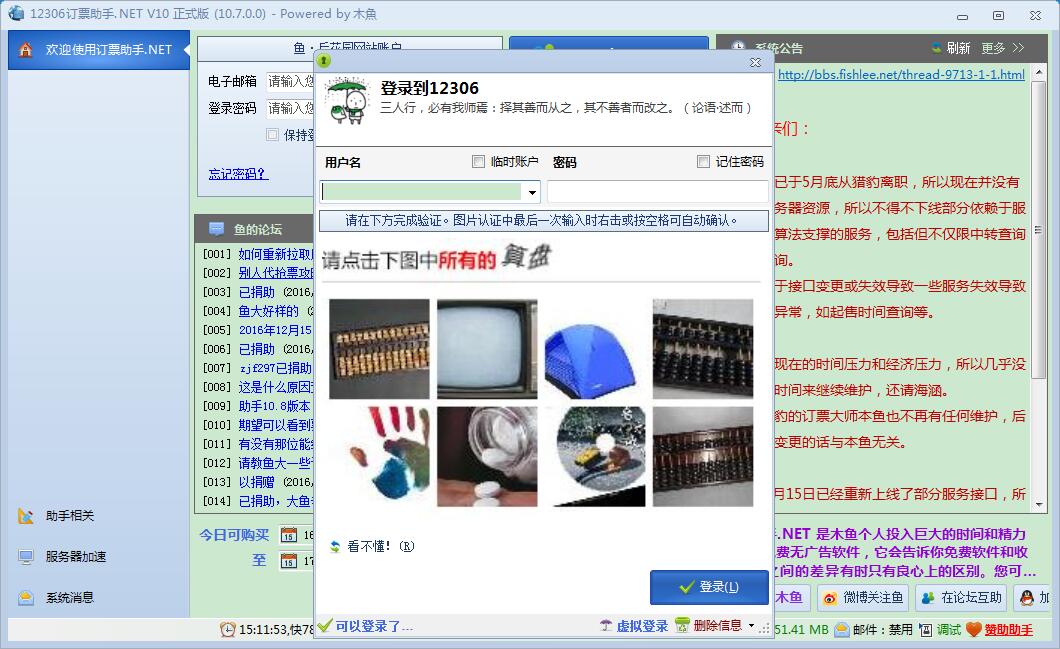Click the 忘记密码? link

pyautogui.click(x=238, y=174)
